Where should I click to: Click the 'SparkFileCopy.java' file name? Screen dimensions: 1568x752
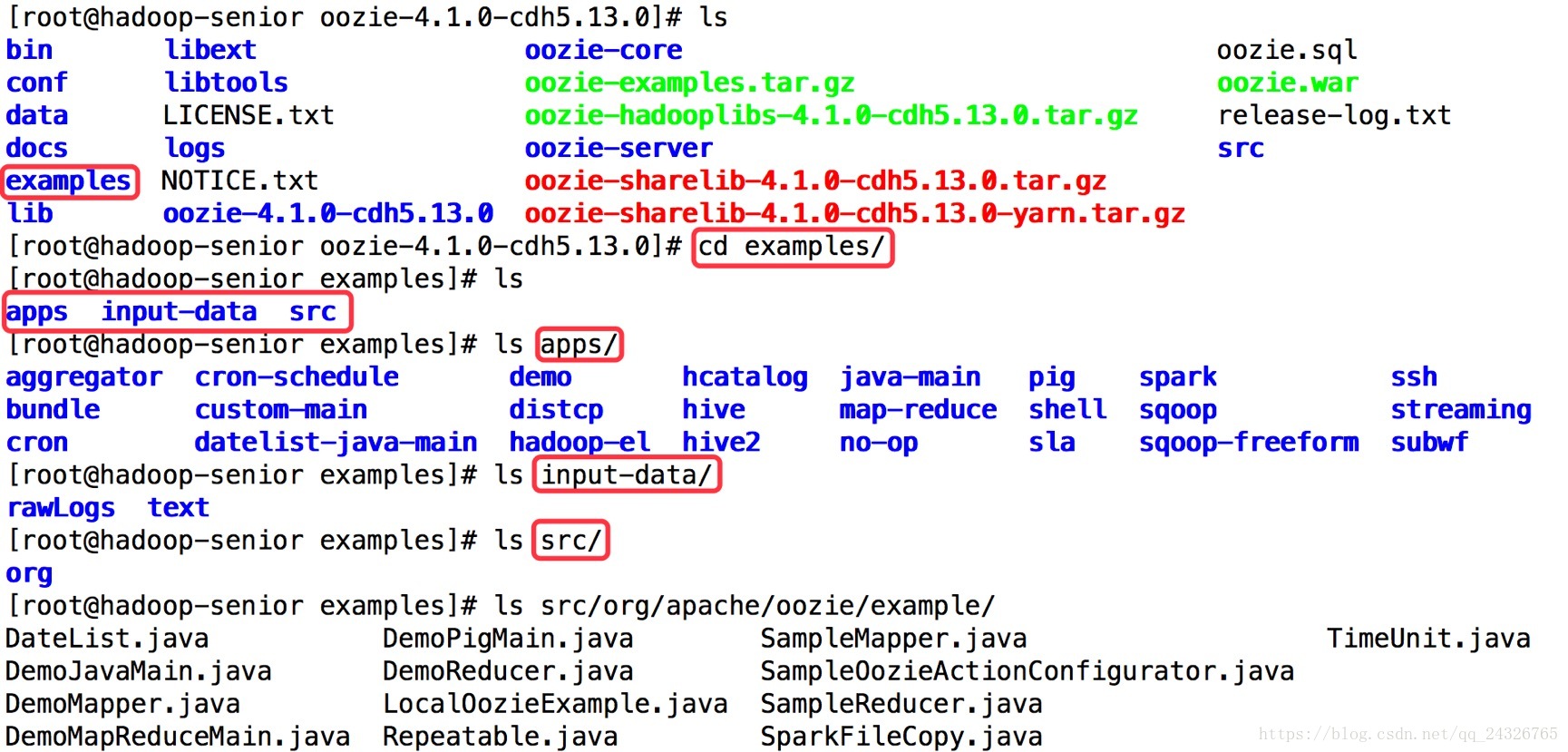901,736
